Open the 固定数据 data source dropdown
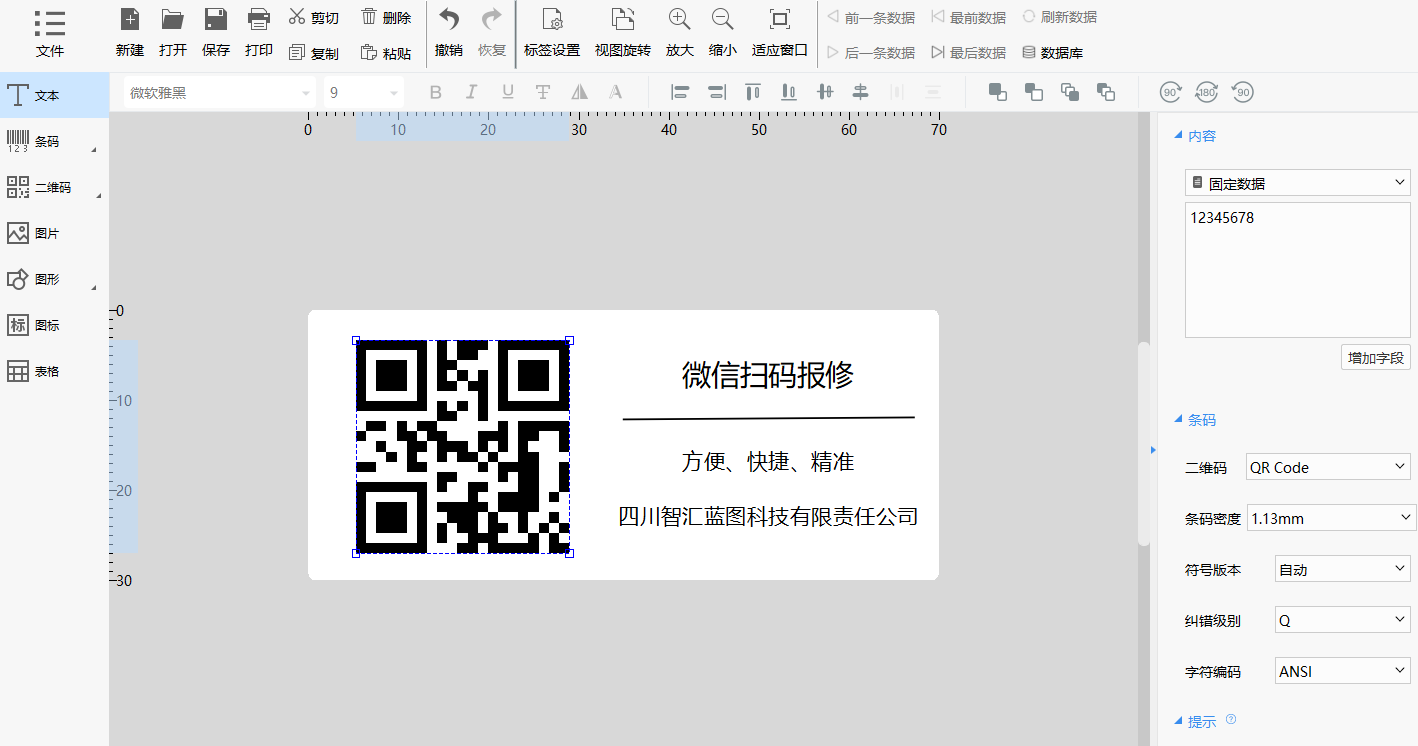Image resolution: width=1418 pixels, height=746 pixels. coord(1297,183)
